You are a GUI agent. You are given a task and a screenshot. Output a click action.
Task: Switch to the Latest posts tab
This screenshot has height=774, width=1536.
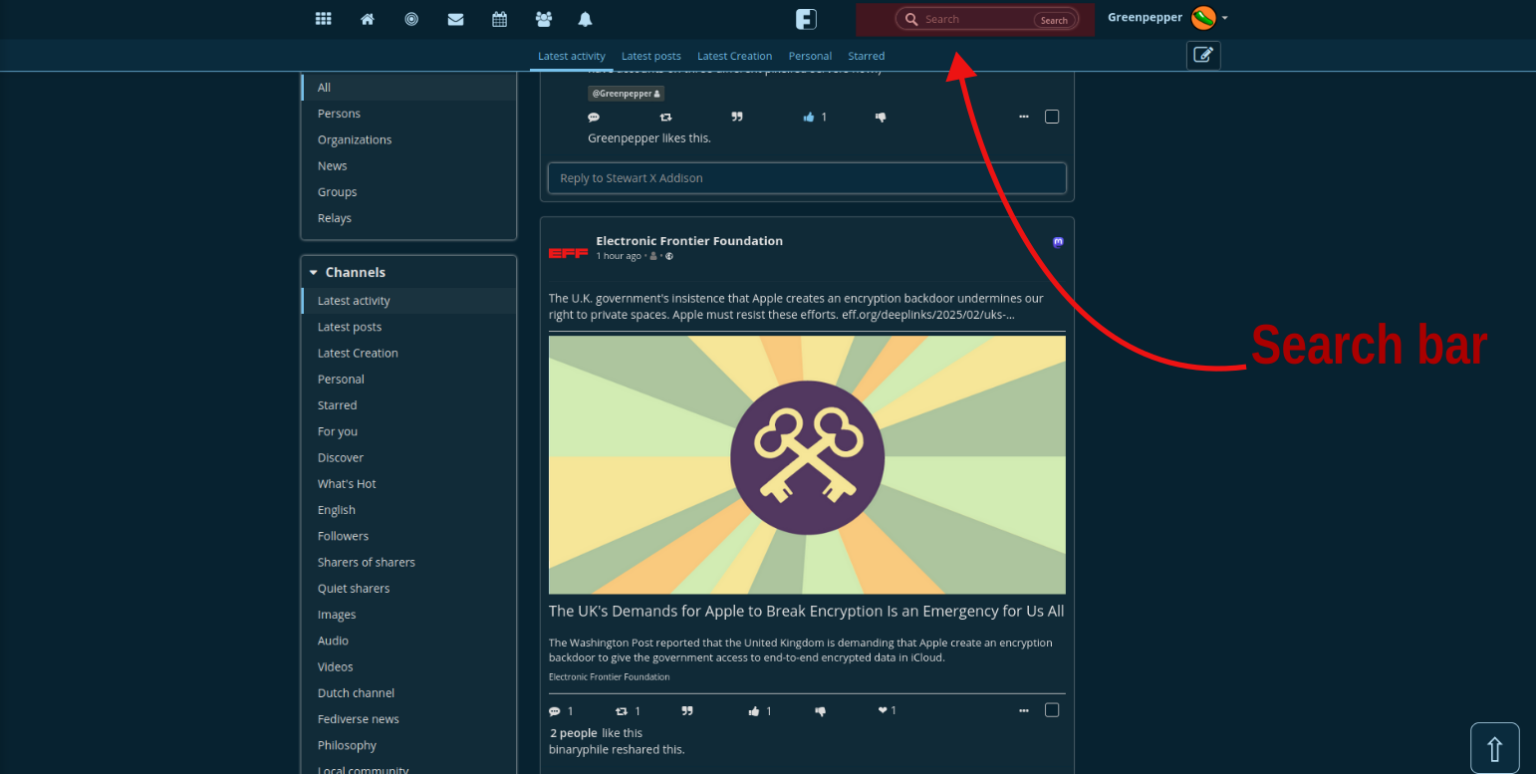651,56
